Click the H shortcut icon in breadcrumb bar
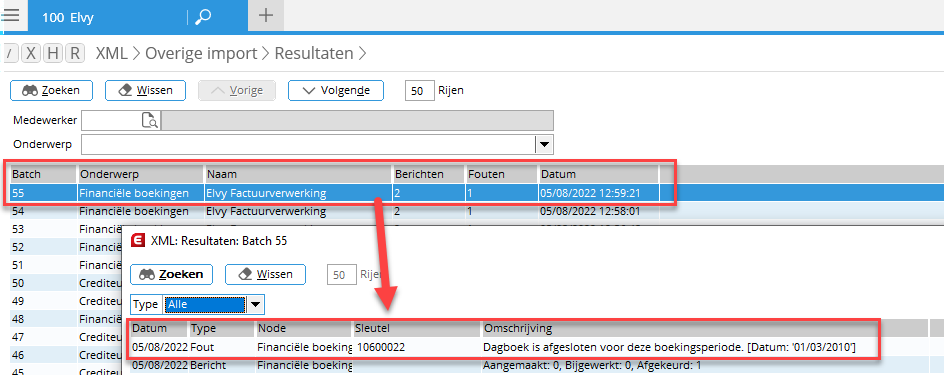The image size is (944, 375). tap(53, 53)
